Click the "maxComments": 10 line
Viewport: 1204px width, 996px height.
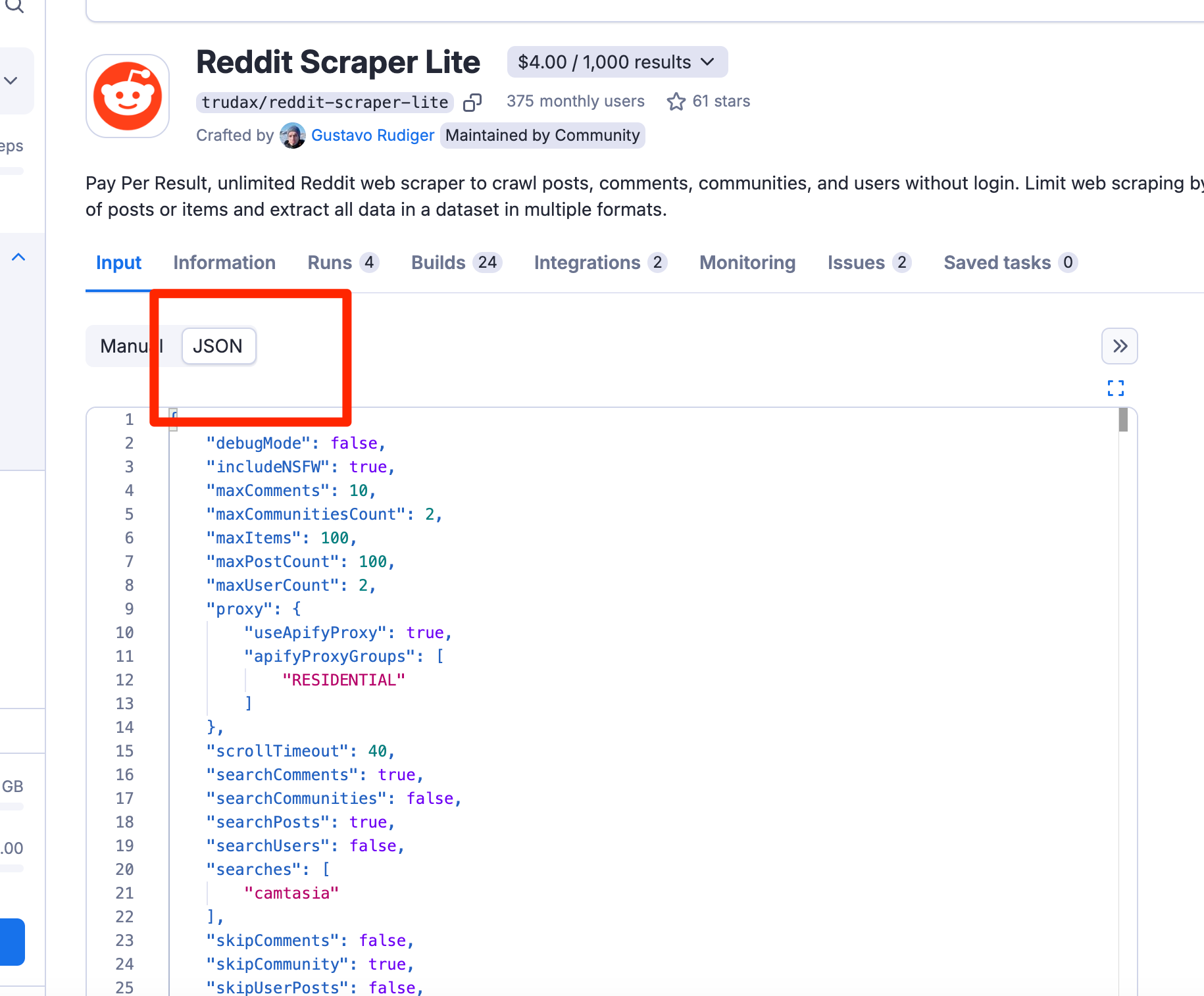pos(291,491)
